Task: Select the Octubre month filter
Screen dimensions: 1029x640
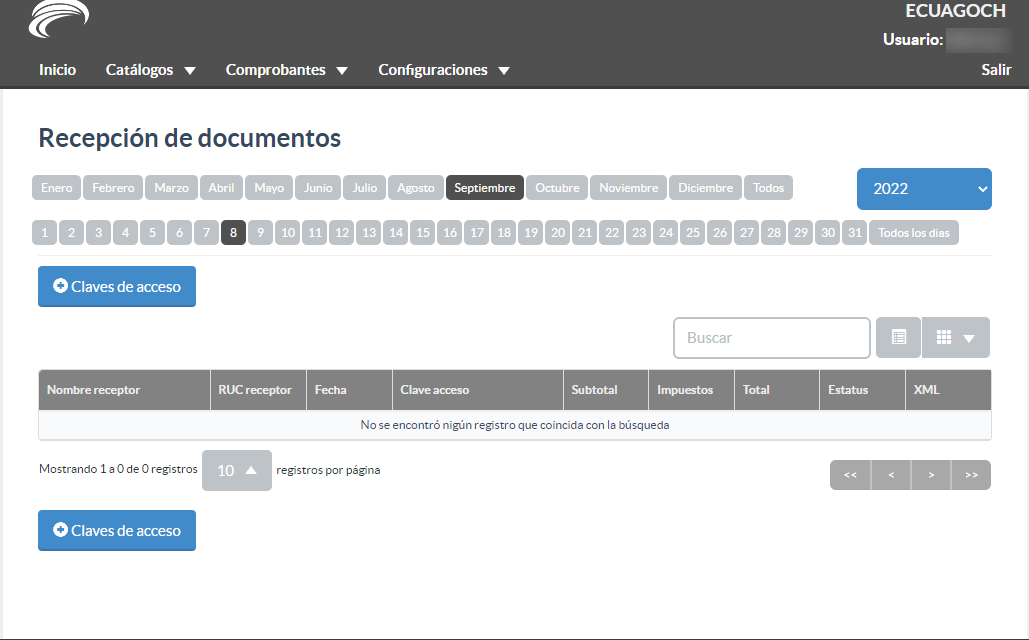Action: [557, 187]
